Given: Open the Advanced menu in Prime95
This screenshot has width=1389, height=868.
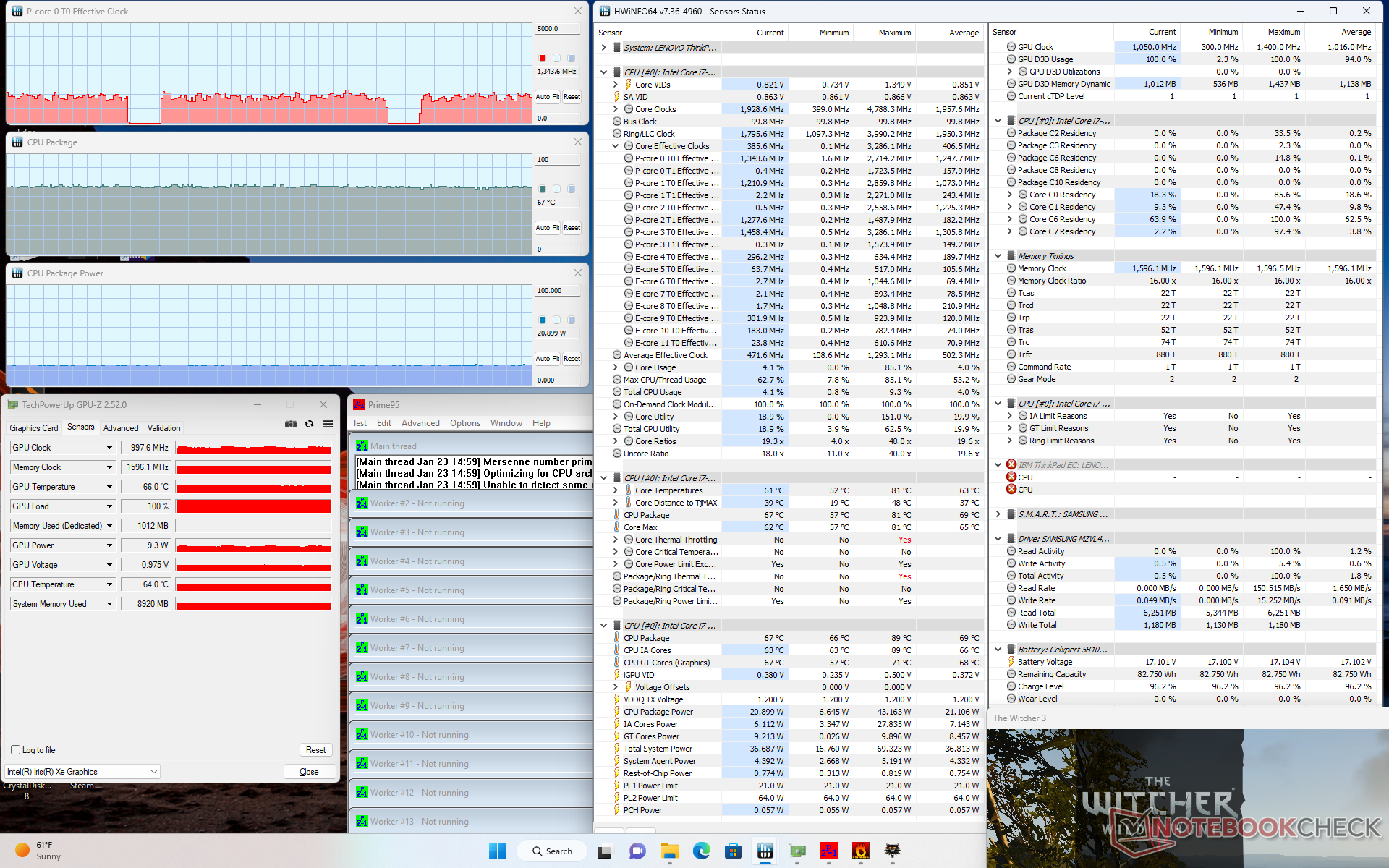Looking at the screenshot, I should (x=420, y=423).
